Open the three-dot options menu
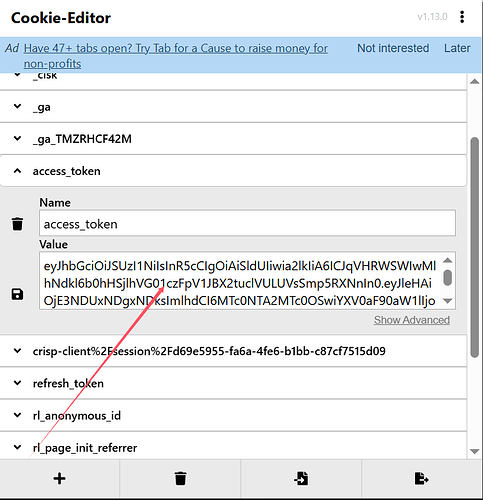This screenshot has height=500, width=483. pos(462,17)
